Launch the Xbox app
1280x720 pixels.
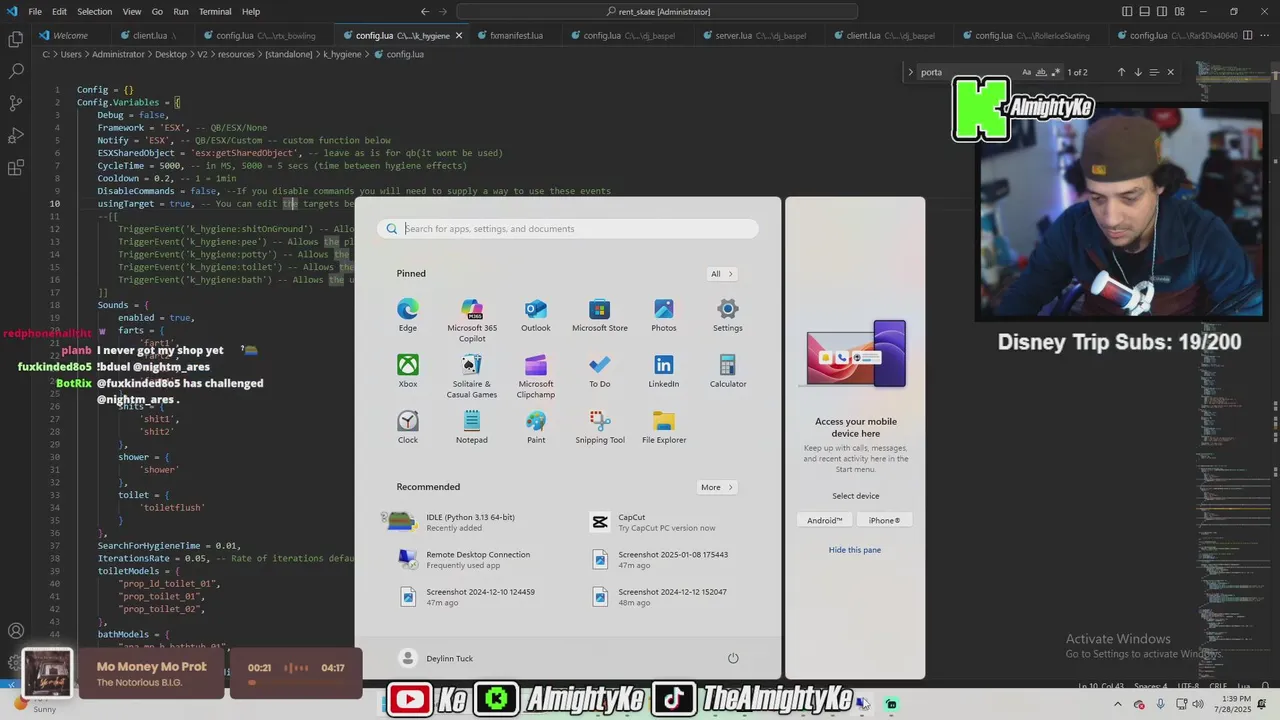tap(407, 371)
